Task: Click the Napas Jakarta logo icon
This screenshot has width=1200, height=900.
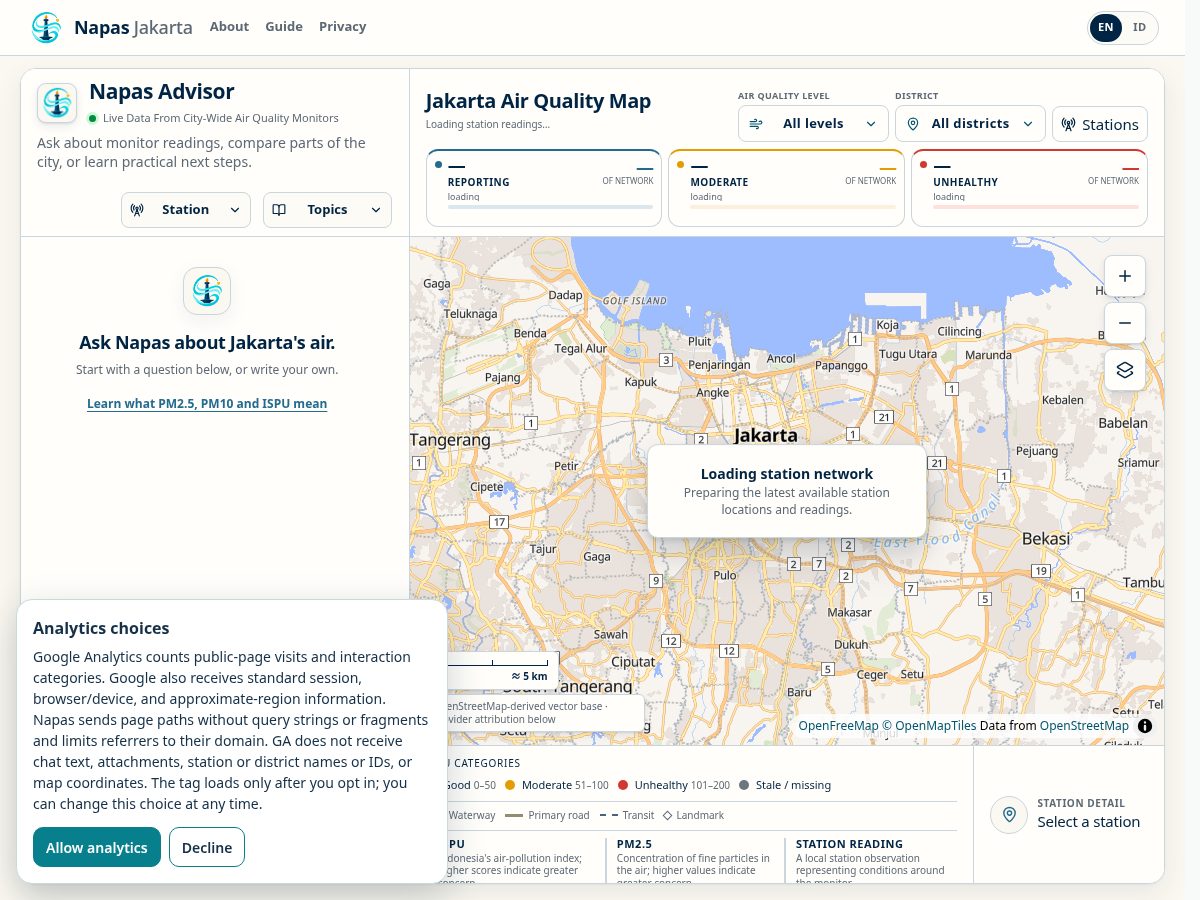Action: click(46, 27)
